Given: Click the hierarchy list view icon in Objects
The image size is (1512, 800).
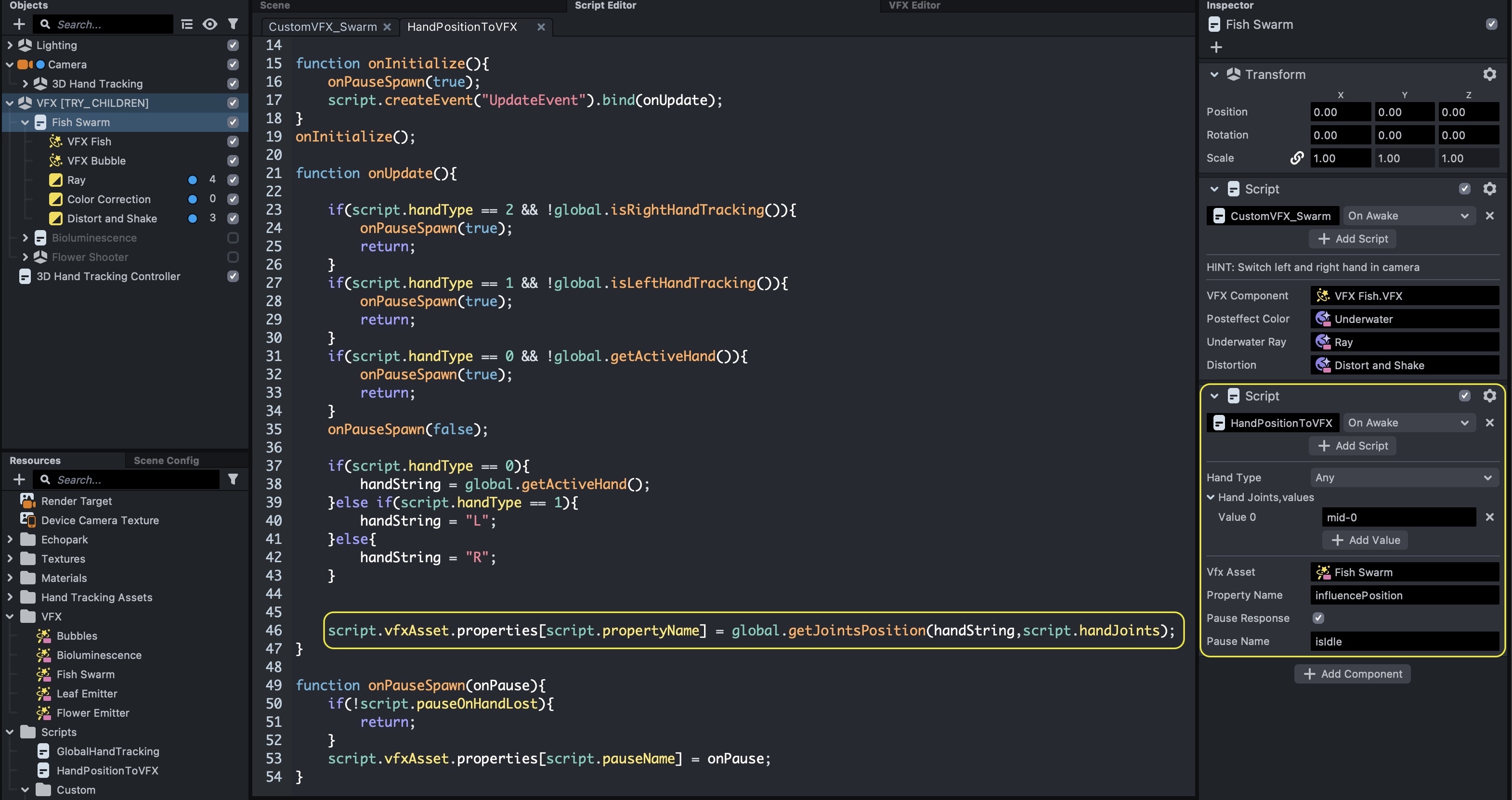Looking at the screenshot, I should click(x=187, y=24).
